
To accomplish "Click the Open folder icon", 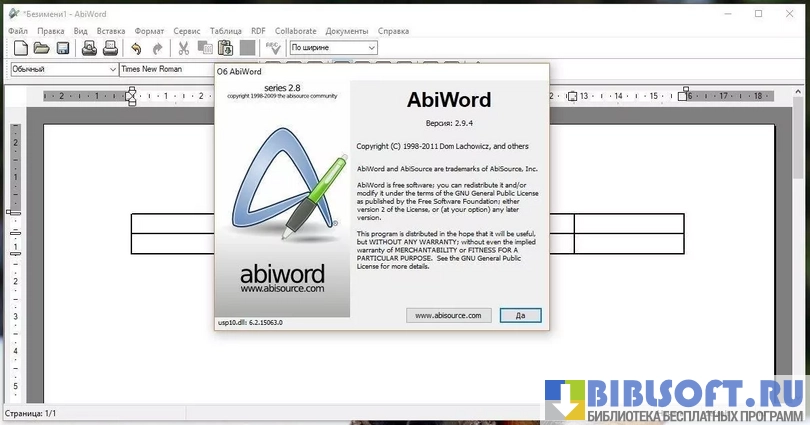I will click(41, 48).
